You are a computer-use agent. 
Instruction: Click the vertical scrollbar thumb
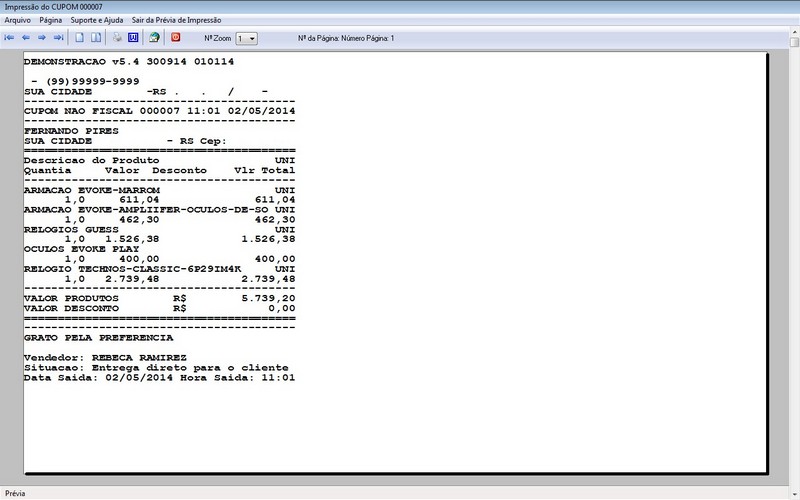794,42
